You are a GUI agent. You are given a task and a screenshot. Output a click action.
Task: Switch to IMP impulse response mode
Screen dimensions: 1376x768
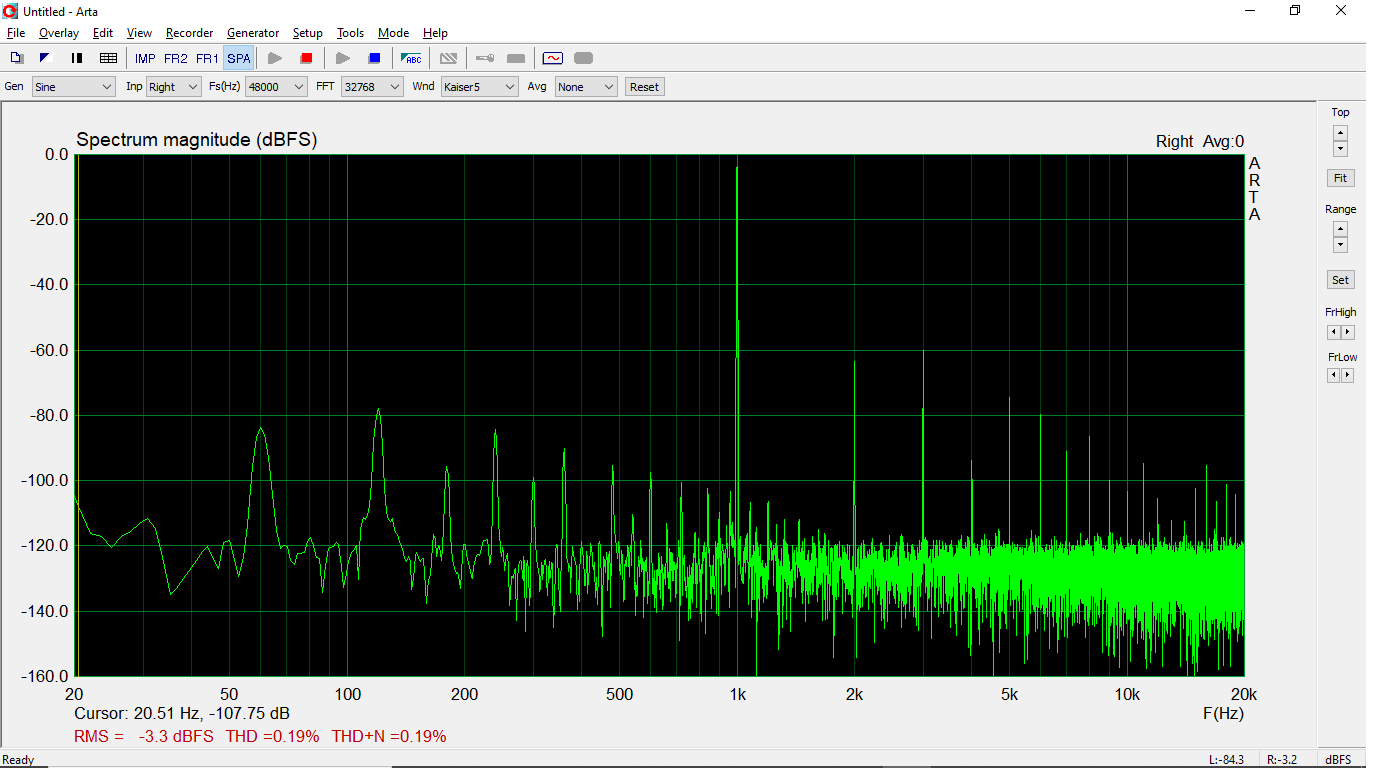click(x=145, y=59)
